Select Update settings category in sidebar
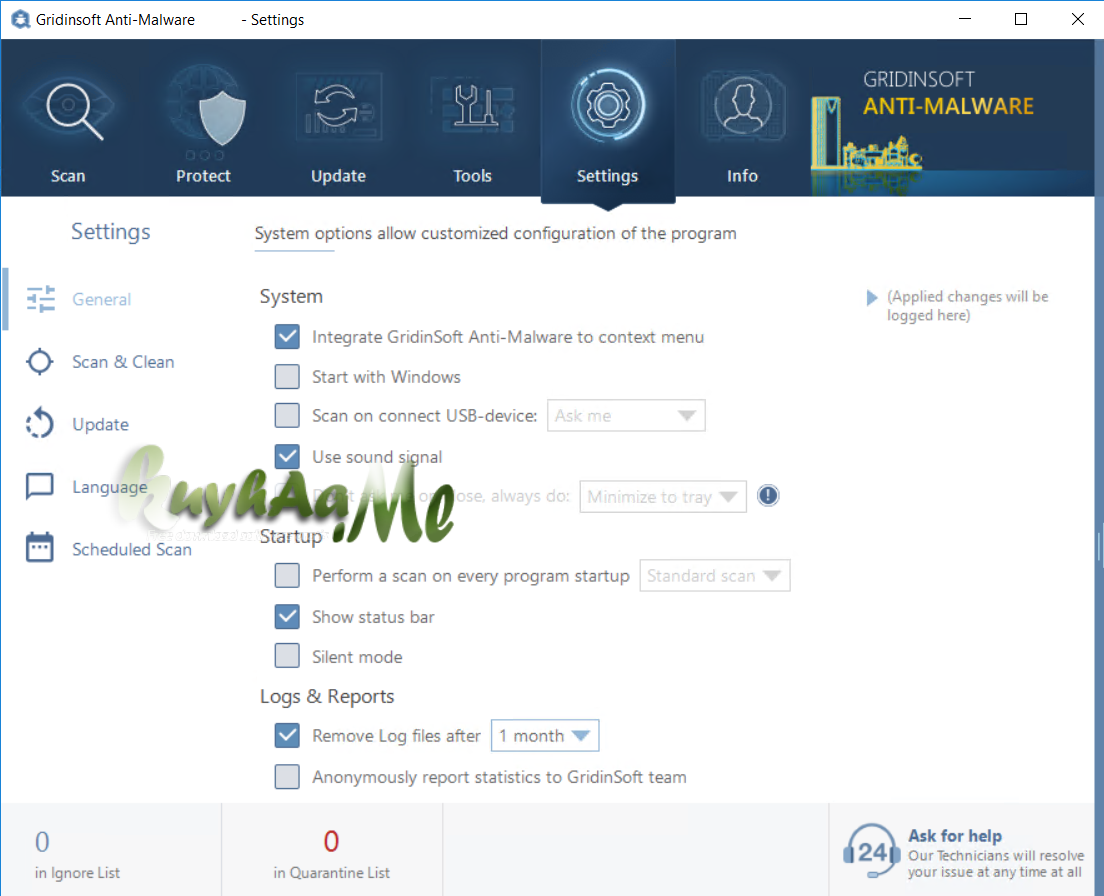 pos(101,424)
